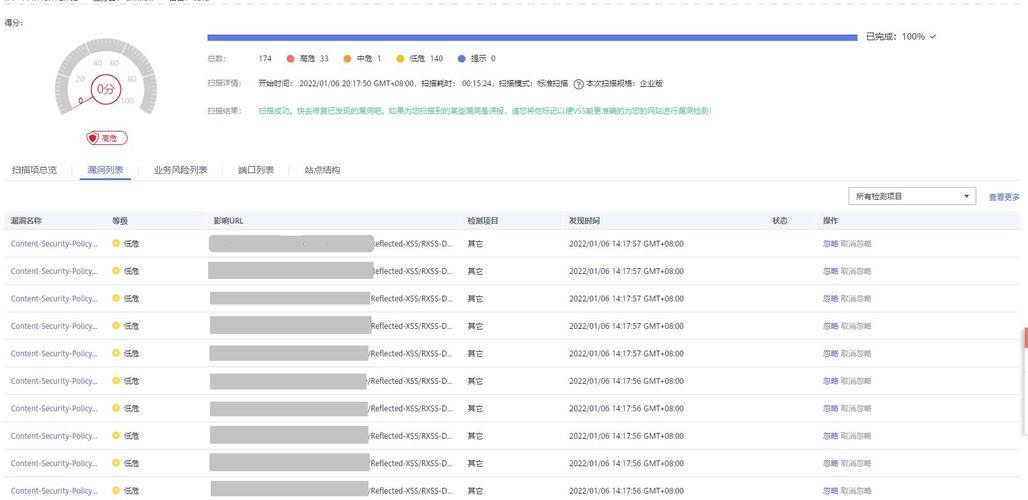Viewport: 1028px width, 500px height.
Task: Select the 漏洞列表 tab
Action: [x=105, y=170]
